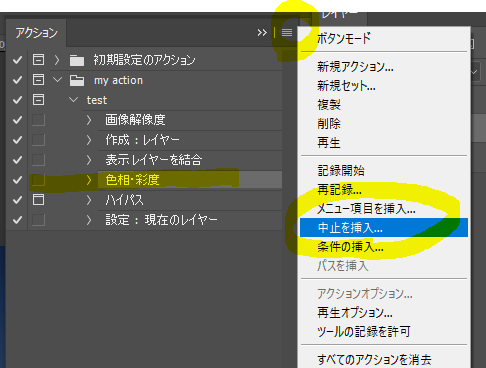Toggle the check mark for test action
This screenshot has height=368, width=486.
pos(17,100)
